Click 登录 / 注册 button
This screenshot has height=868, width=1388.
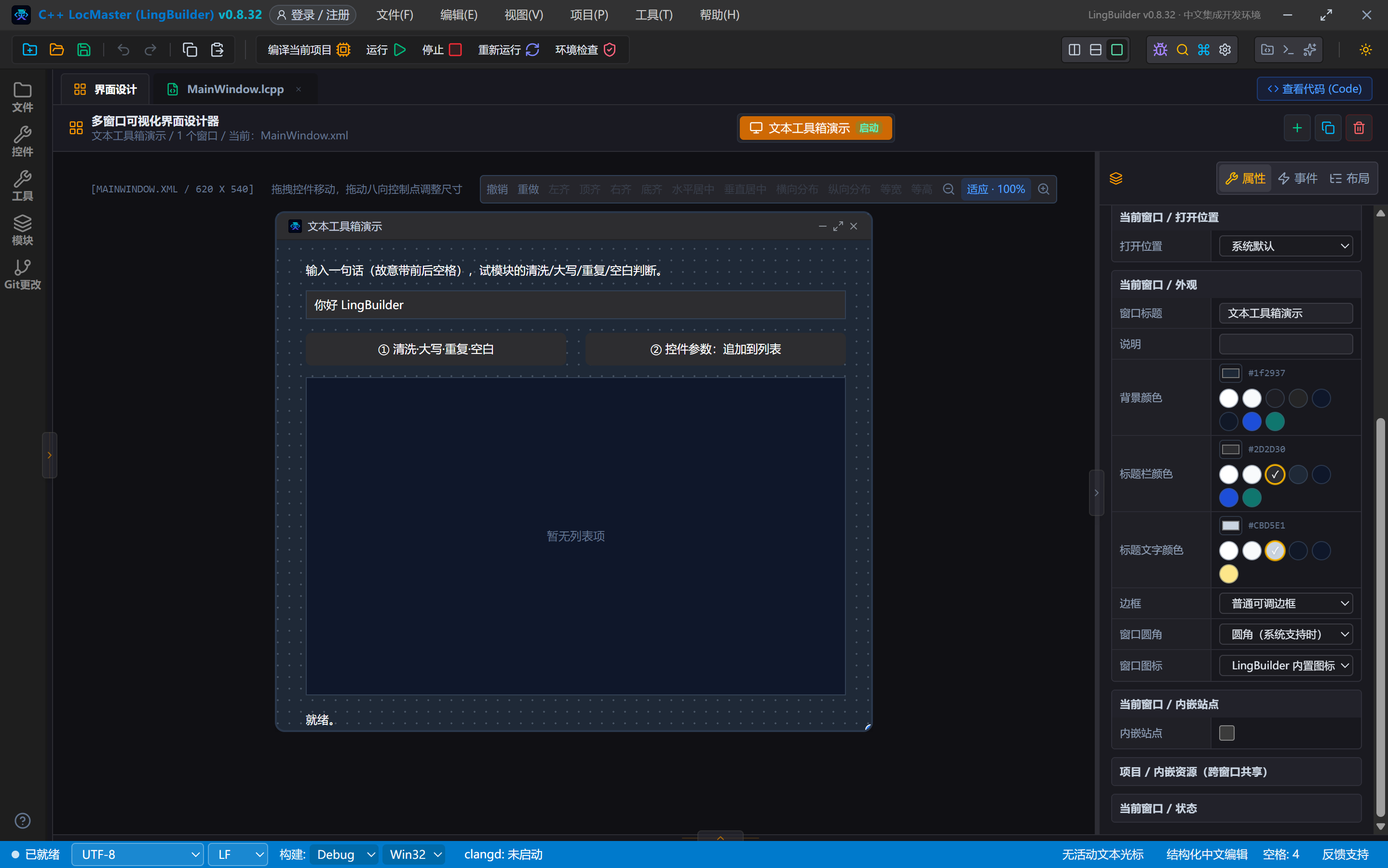pyautogui.click(x=313, y=15)
